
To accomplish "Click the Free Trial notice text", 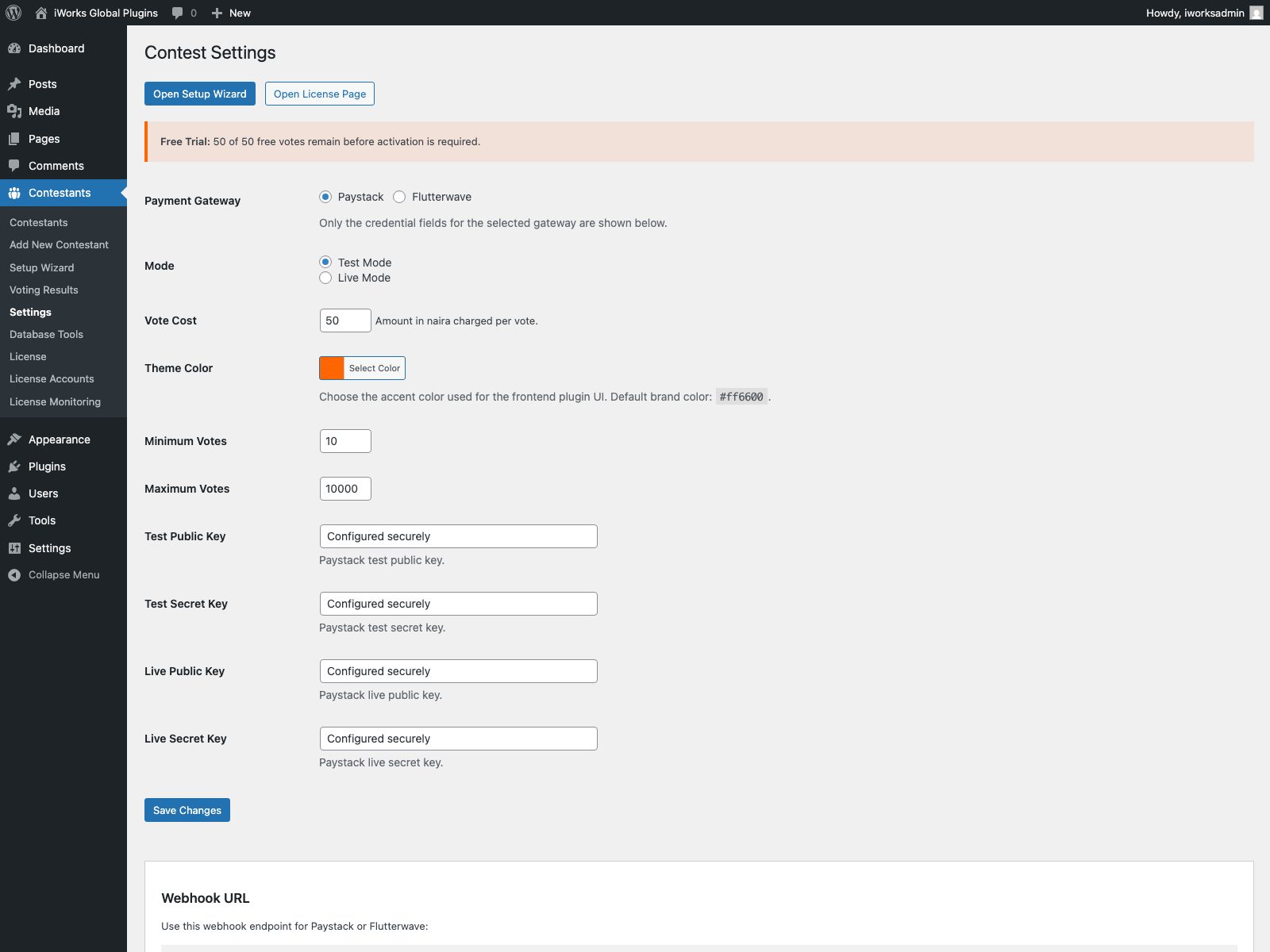I will coord(320,141).
